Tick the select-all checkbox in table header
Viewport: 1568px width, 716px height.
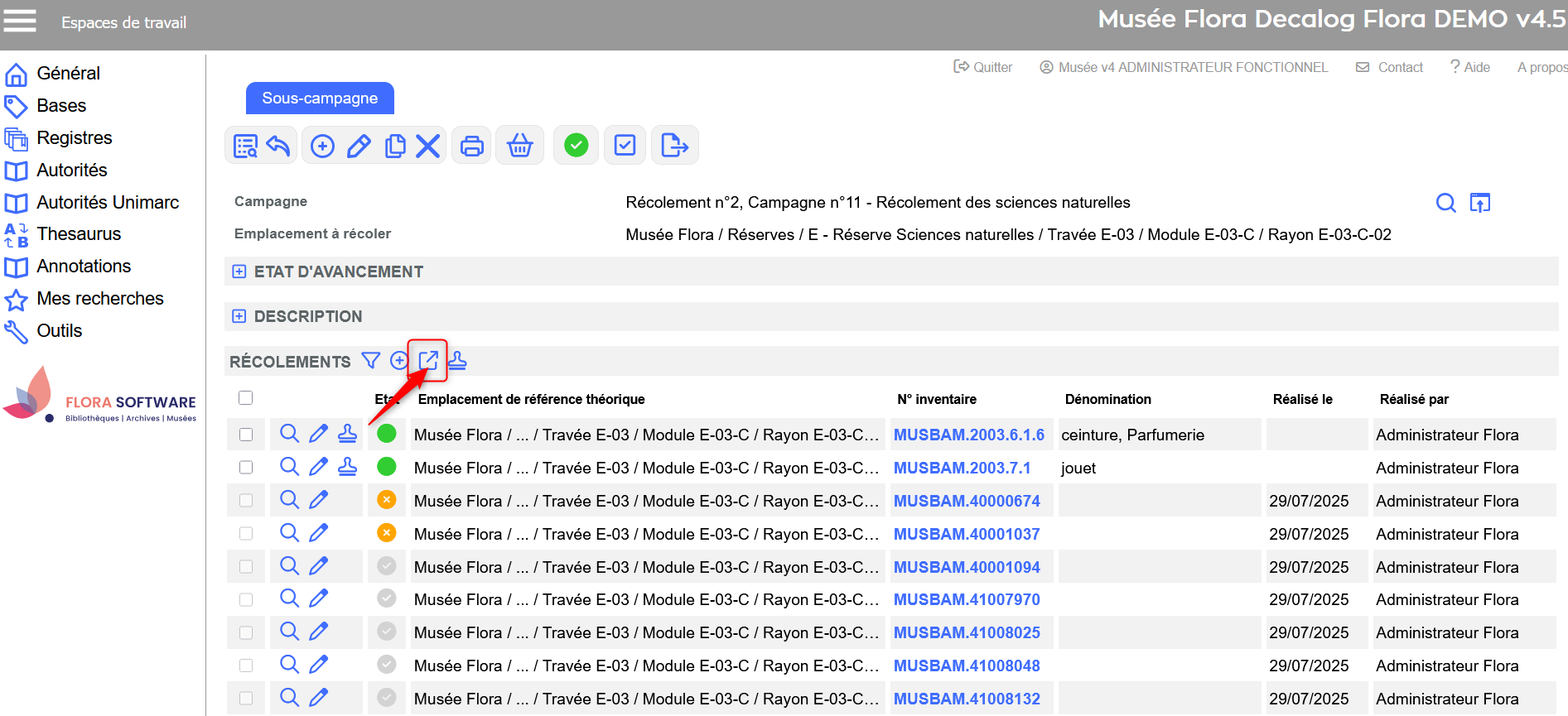pyautogui.click(x=245, y=398)
